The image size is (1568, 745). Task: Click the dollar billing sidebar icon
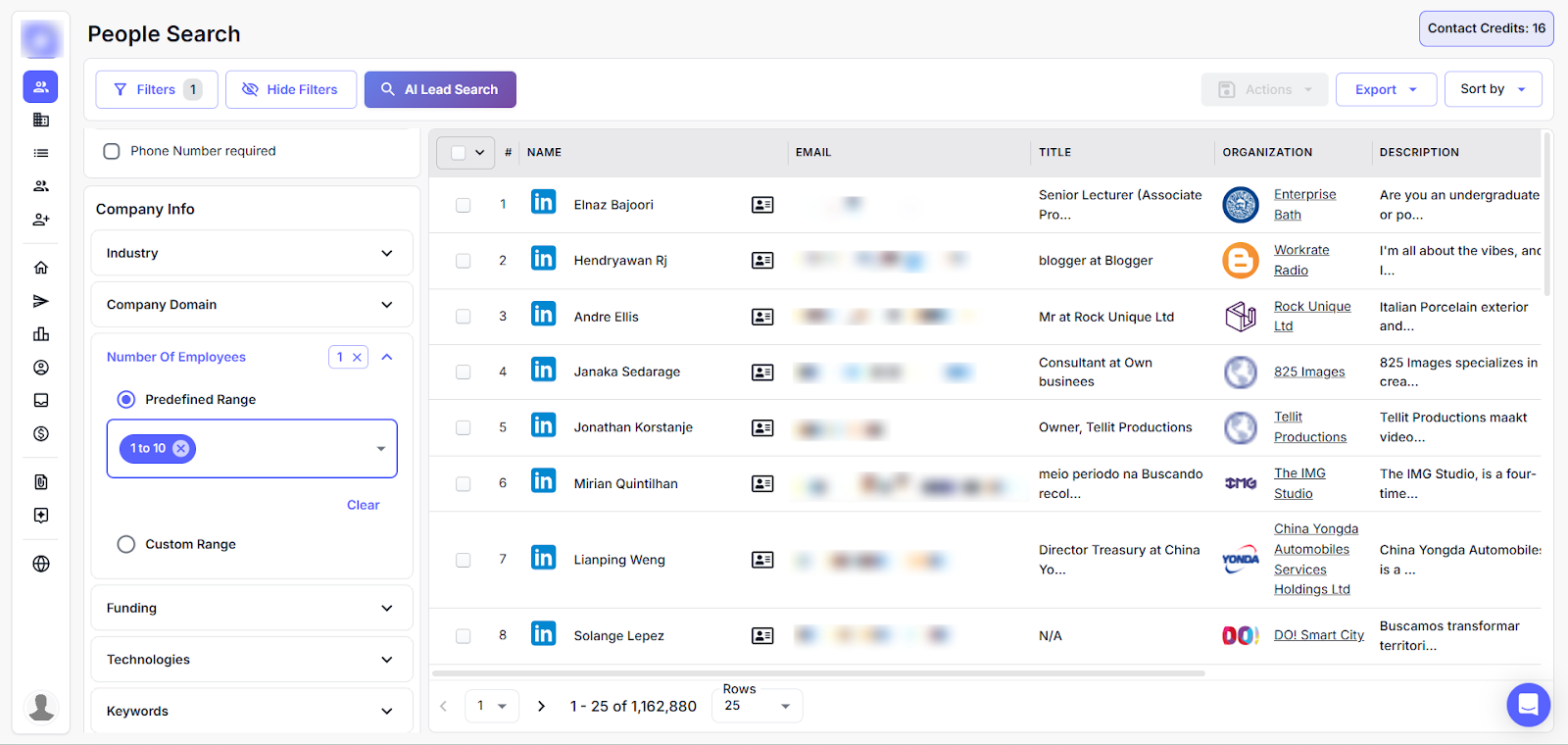(x=41, y=433)
